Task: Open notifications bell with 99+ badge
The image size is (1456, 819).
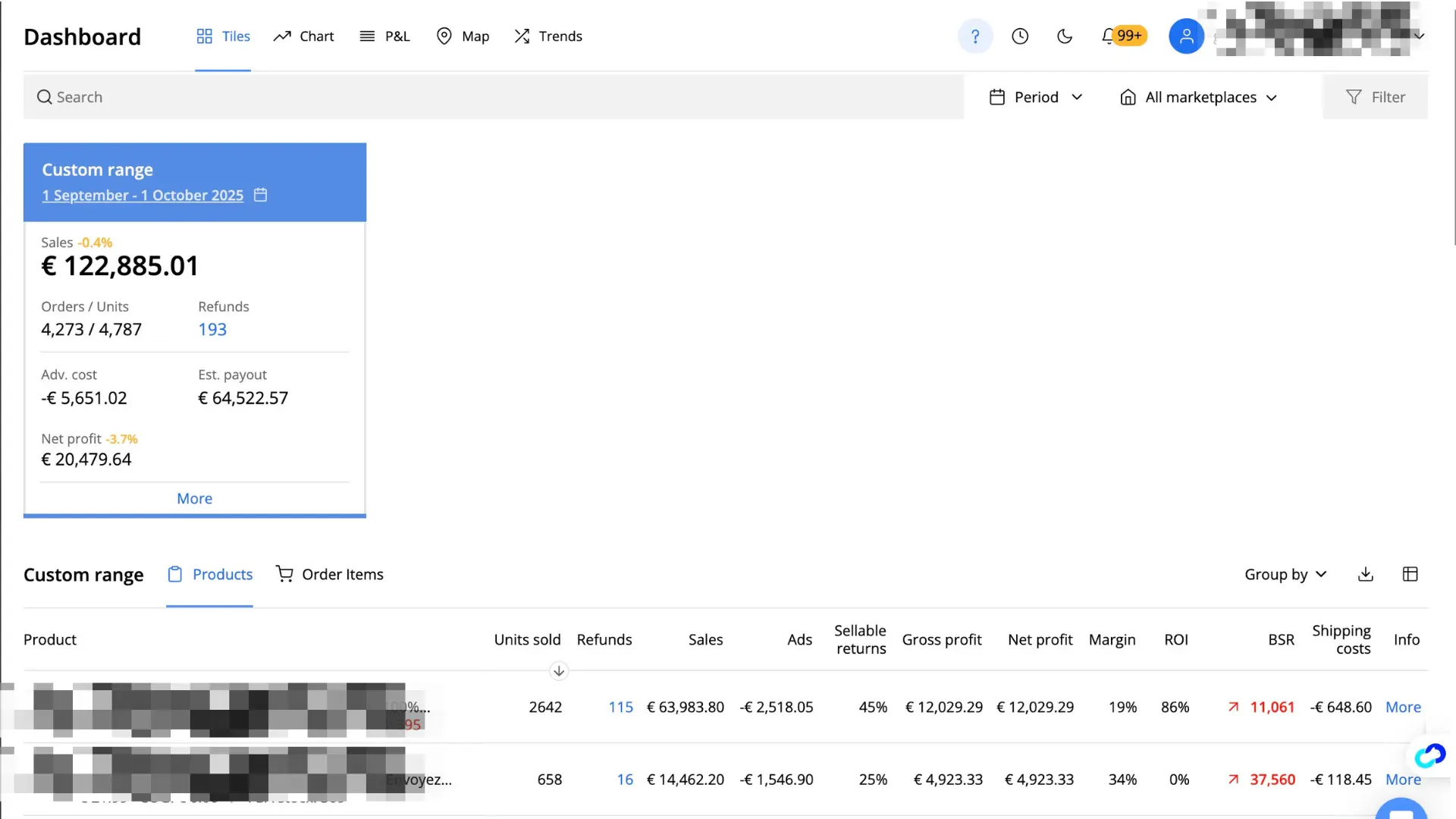Action: pos(1122,36)
